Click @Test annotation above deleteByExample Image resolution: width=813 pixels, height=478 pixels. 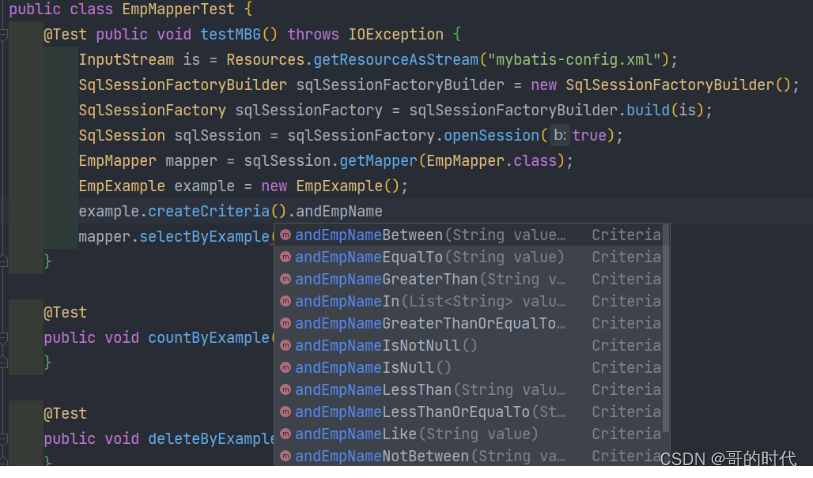(x=65, y=414)
